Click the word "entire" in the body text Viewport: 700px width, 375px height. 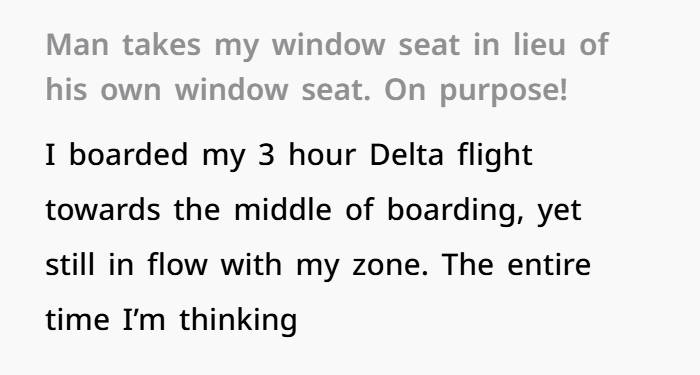(549, 265)
